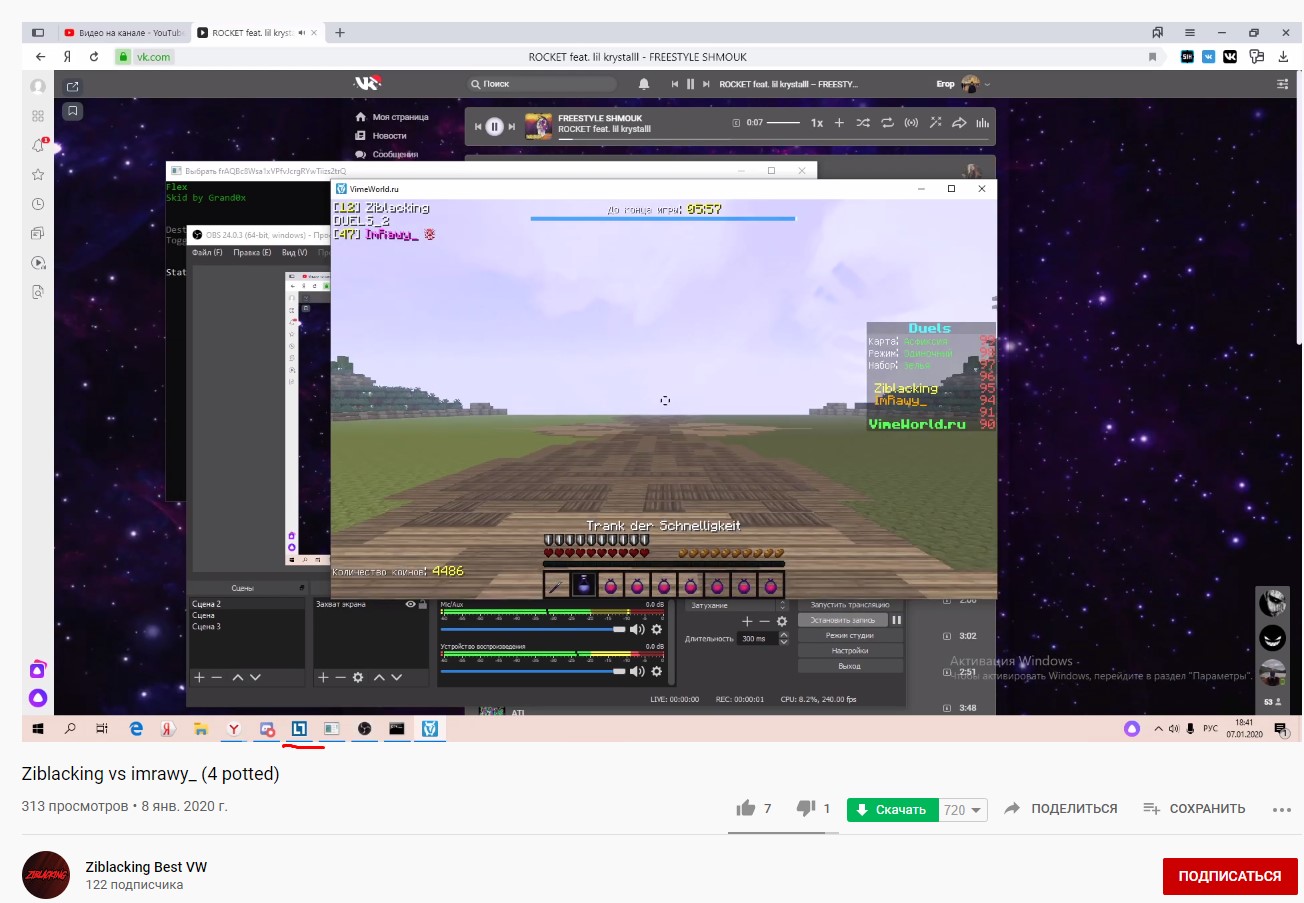
Task: Move the OBS source up
Action: pyautogui.click(x=379, y=677)
